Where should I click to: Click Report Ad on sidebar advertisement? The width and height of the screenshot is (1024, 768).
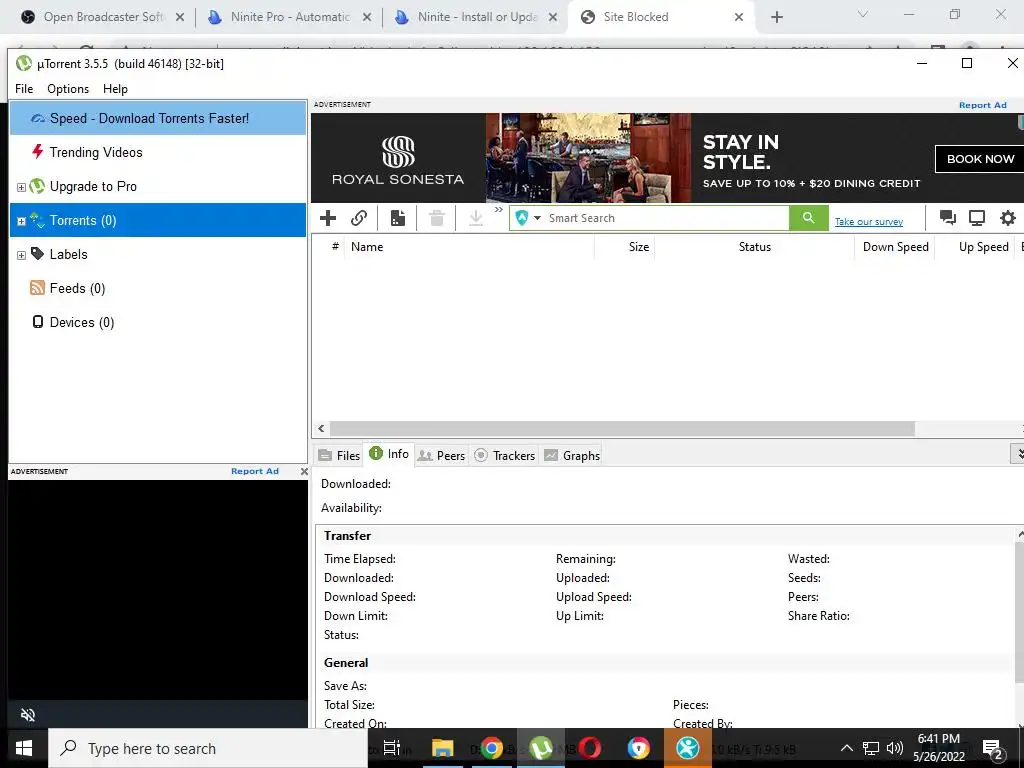click(x=255, y=471)
